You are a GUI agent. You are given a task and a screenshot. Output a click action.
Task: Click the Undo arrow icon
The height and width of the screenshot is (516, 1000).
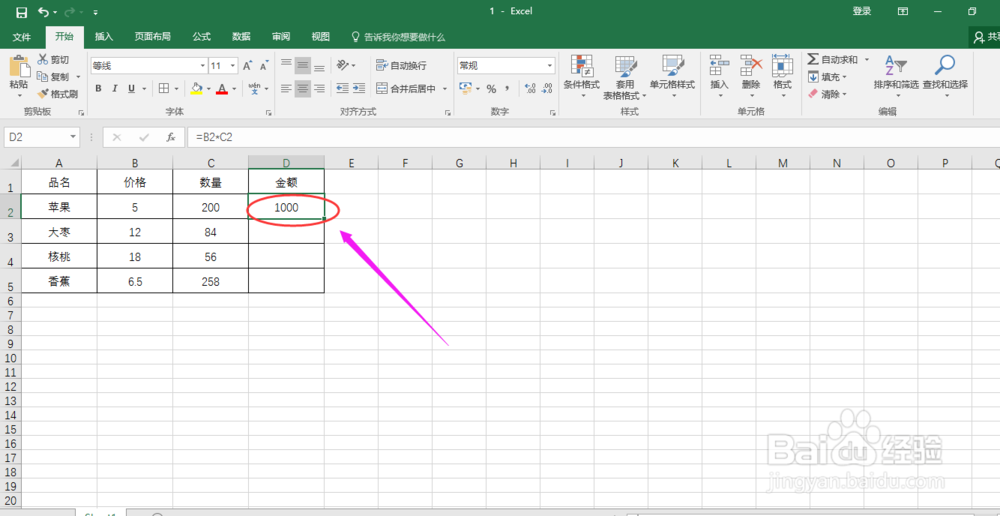coord(43,12)
